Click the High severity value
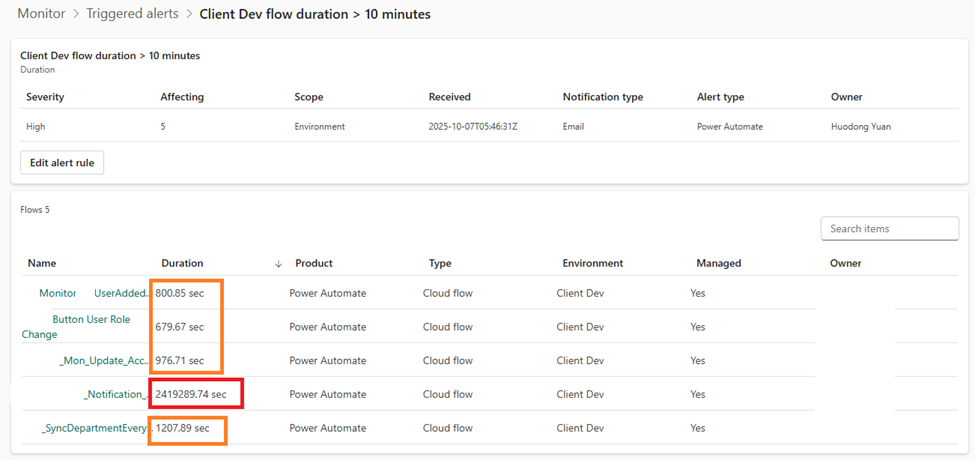The image size is (975, 460). point(36,127)
